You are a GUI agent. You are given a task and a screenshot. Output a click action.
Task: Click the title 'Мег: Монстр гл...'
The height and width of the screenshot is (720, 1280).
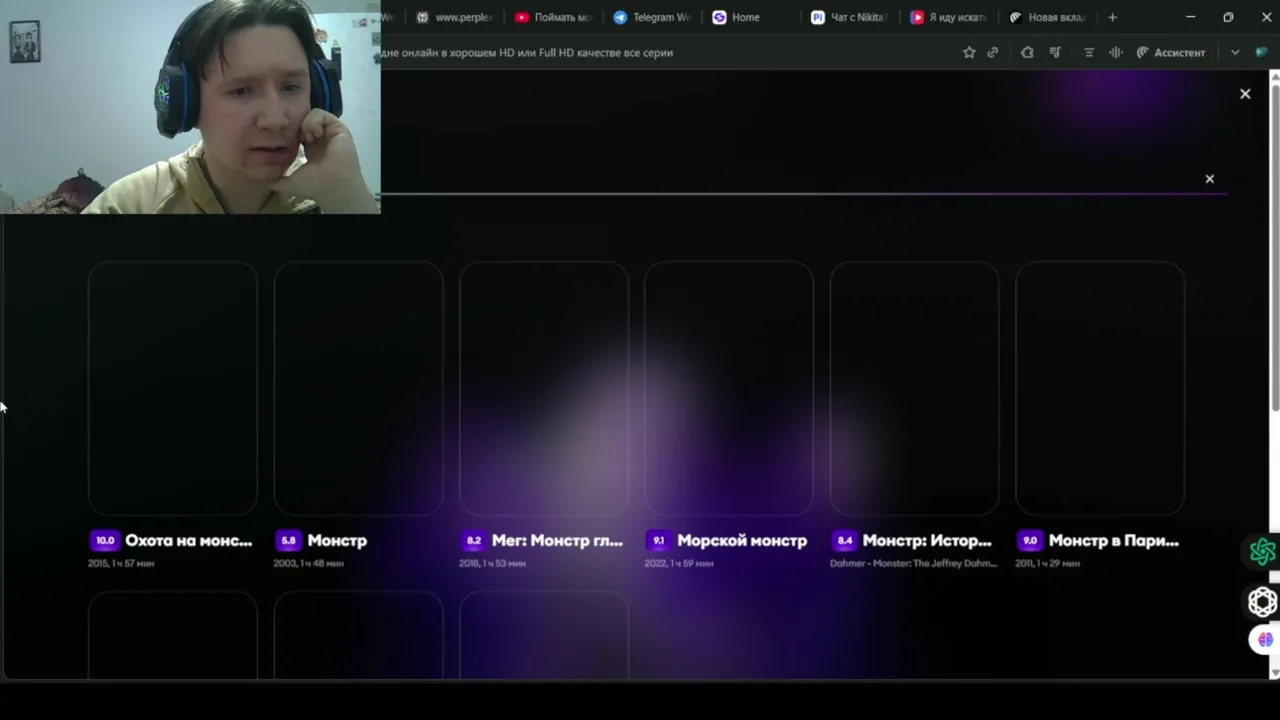(x=557, y=540)
